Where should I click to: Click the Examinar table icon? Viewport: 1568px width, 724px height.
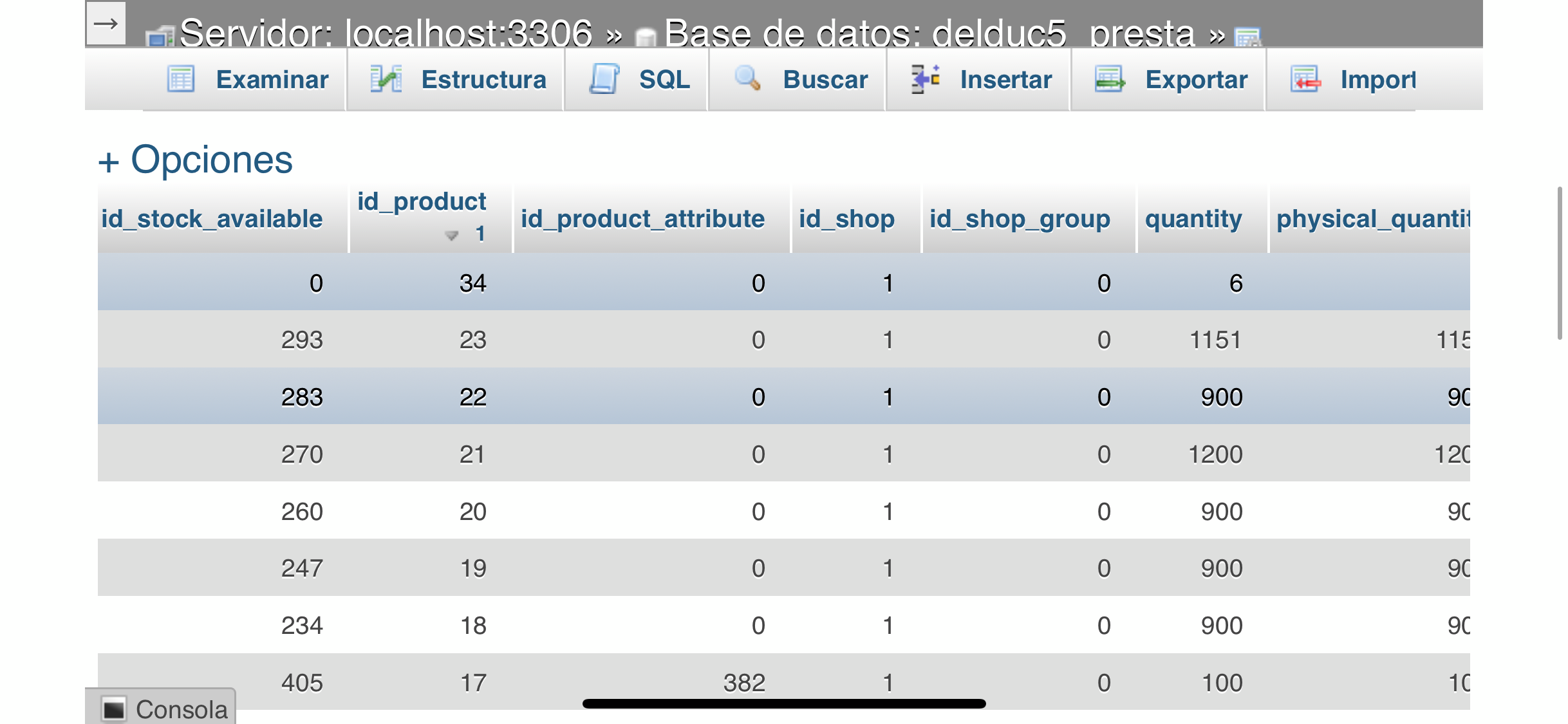pos(180,80)
